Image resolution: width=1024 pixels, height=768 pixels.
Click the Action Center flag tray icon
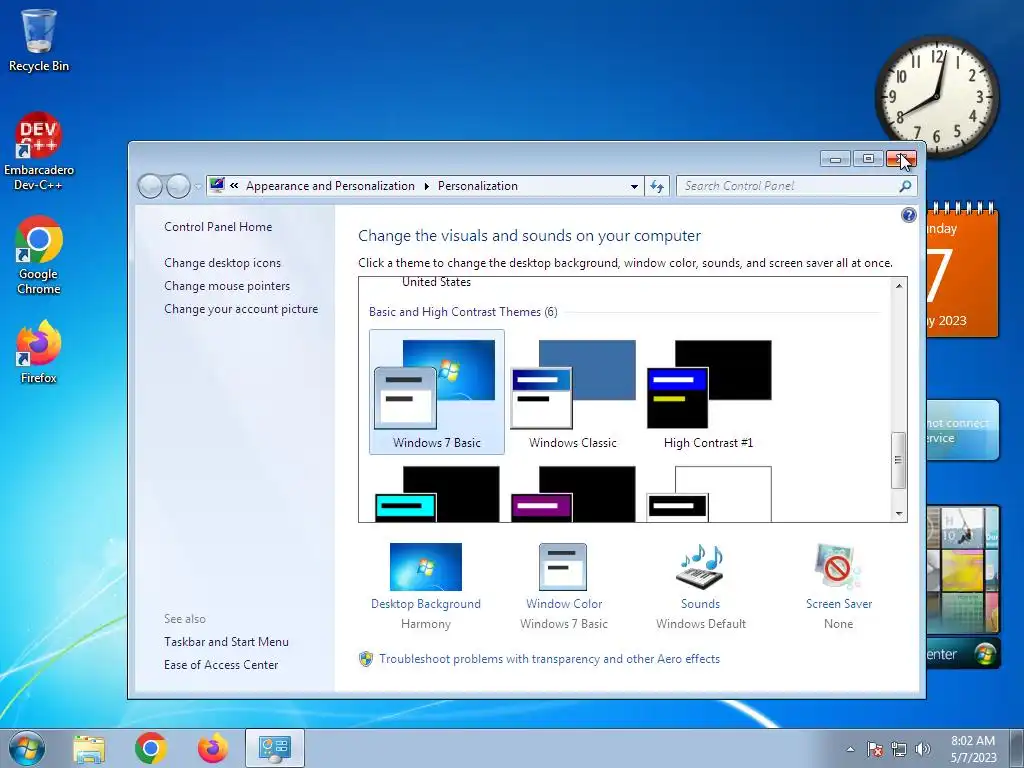tap(874, 749)
